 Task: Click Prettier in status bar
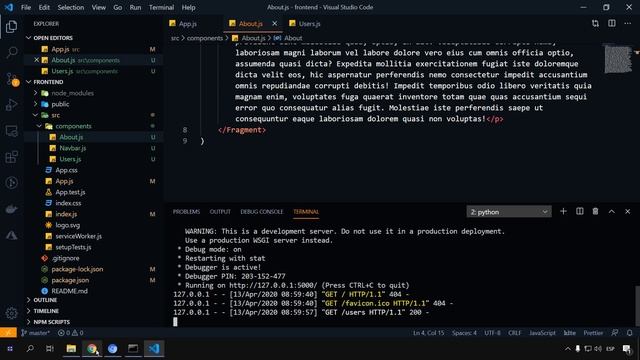593,333
